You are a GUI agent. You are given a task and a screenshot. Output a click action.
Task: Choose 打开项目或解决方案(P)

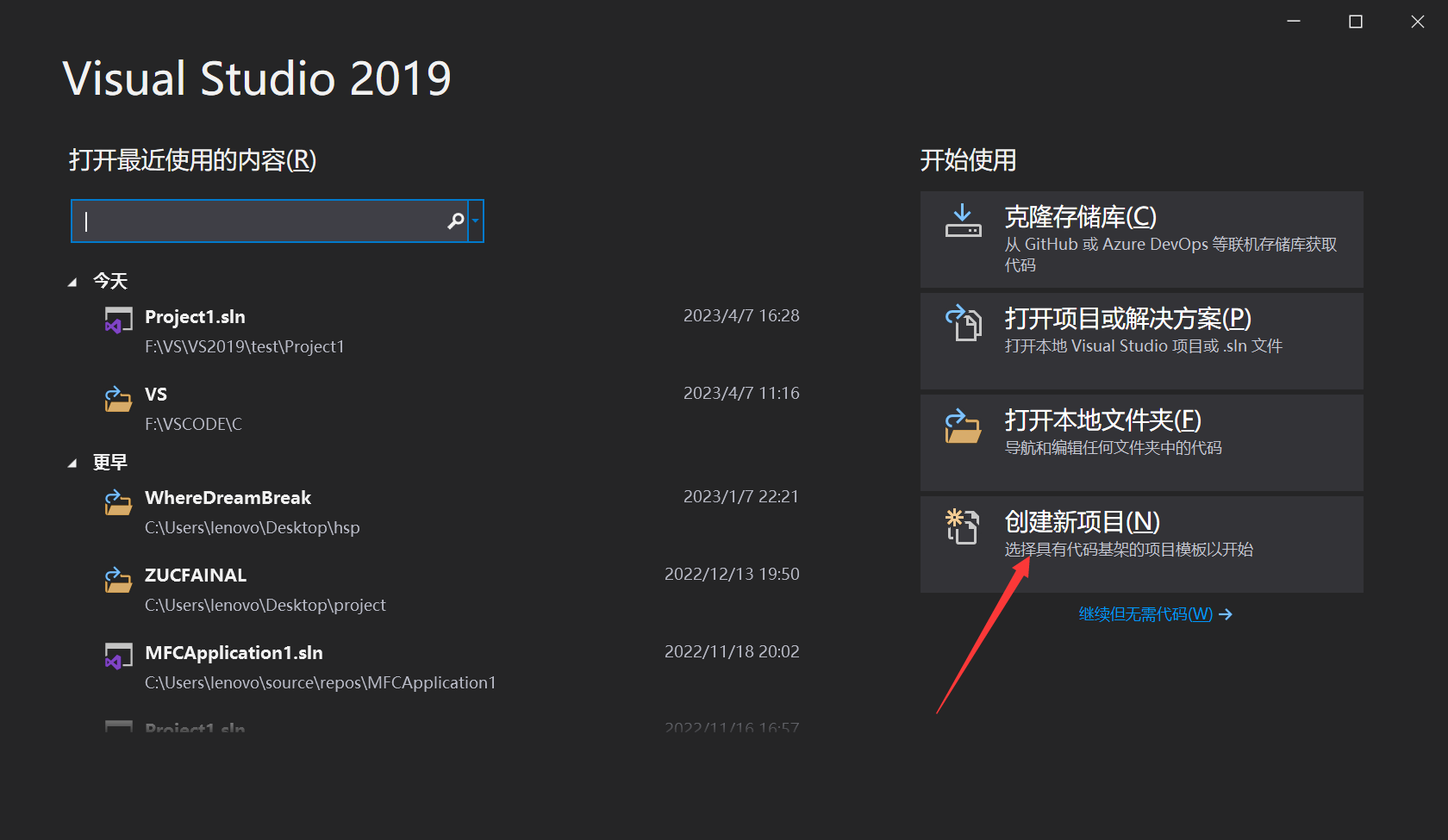pos(1127,319)
